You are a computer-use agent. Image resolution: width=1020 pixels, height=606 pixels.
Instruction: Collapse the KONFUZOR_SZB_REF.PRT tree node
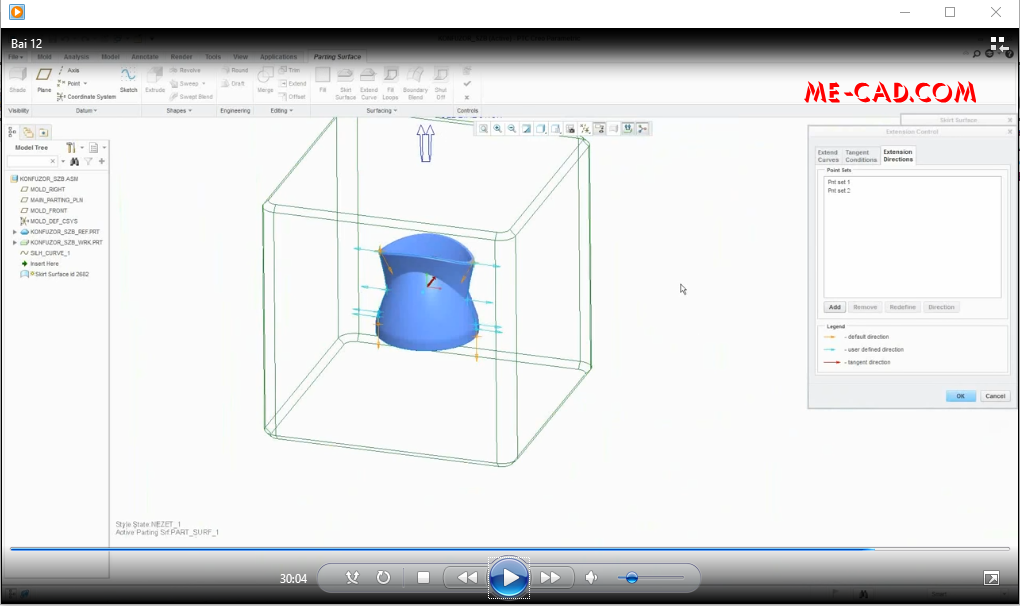(14, 231)
